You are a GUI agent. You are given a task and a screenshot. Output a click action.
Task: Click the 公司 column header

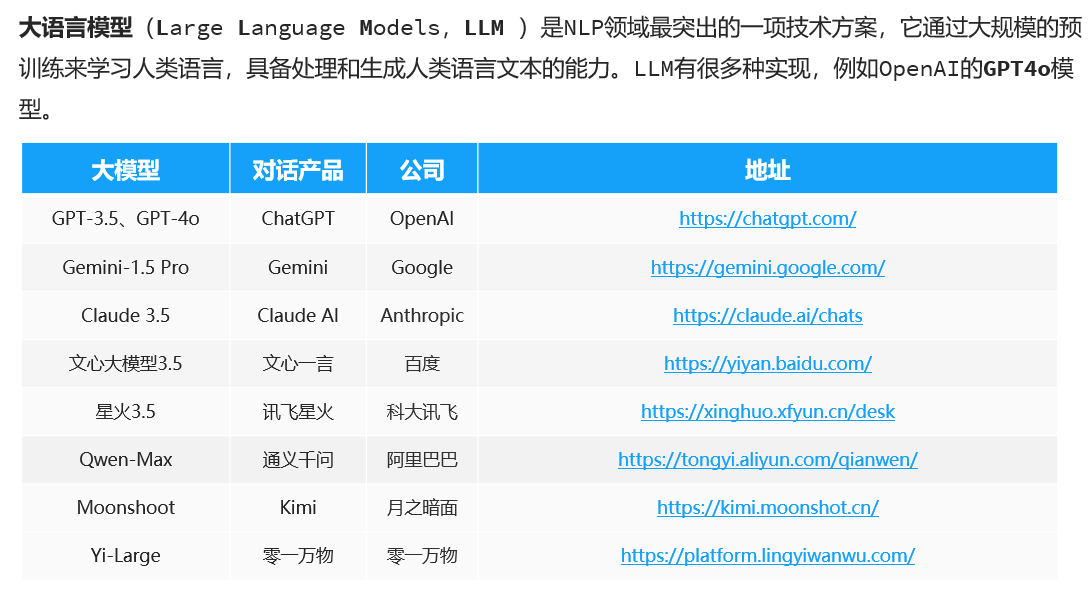click(422, 169)
